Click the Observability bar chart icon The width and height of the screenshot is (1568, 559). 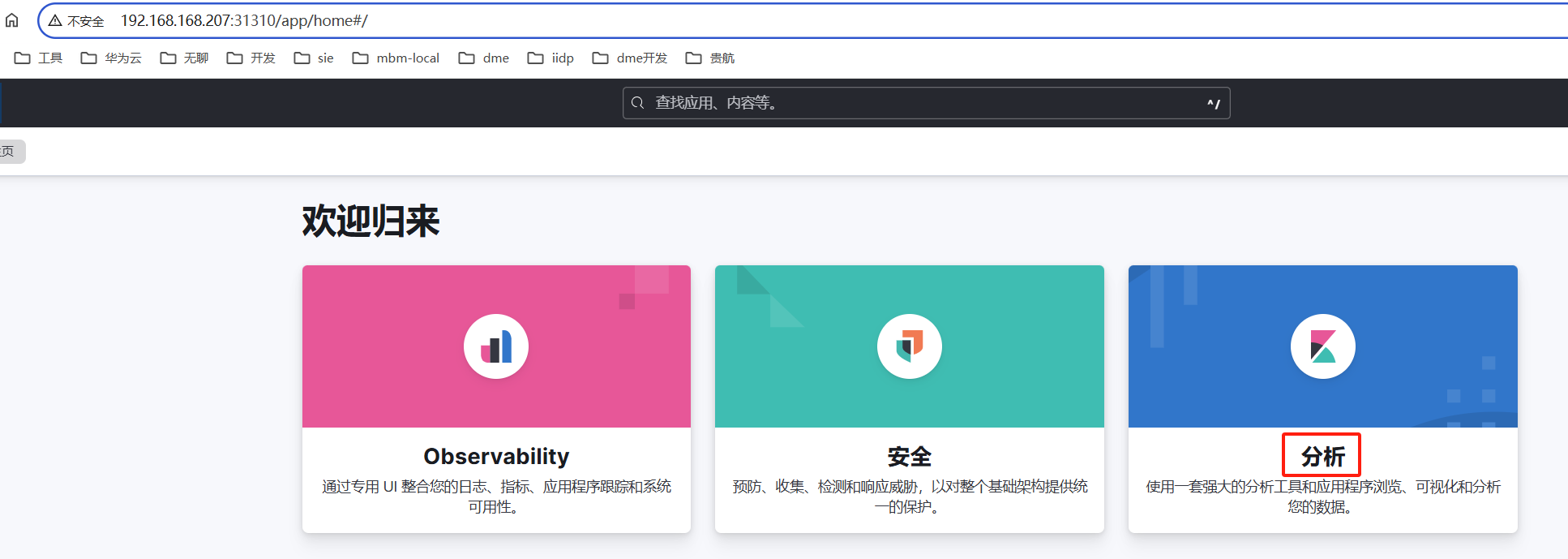tap(496, 346)
